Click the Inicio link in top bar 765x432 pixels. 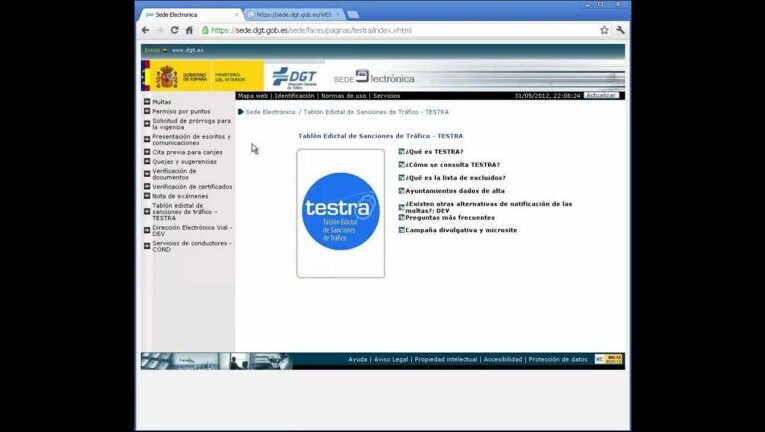click(152, 50)
